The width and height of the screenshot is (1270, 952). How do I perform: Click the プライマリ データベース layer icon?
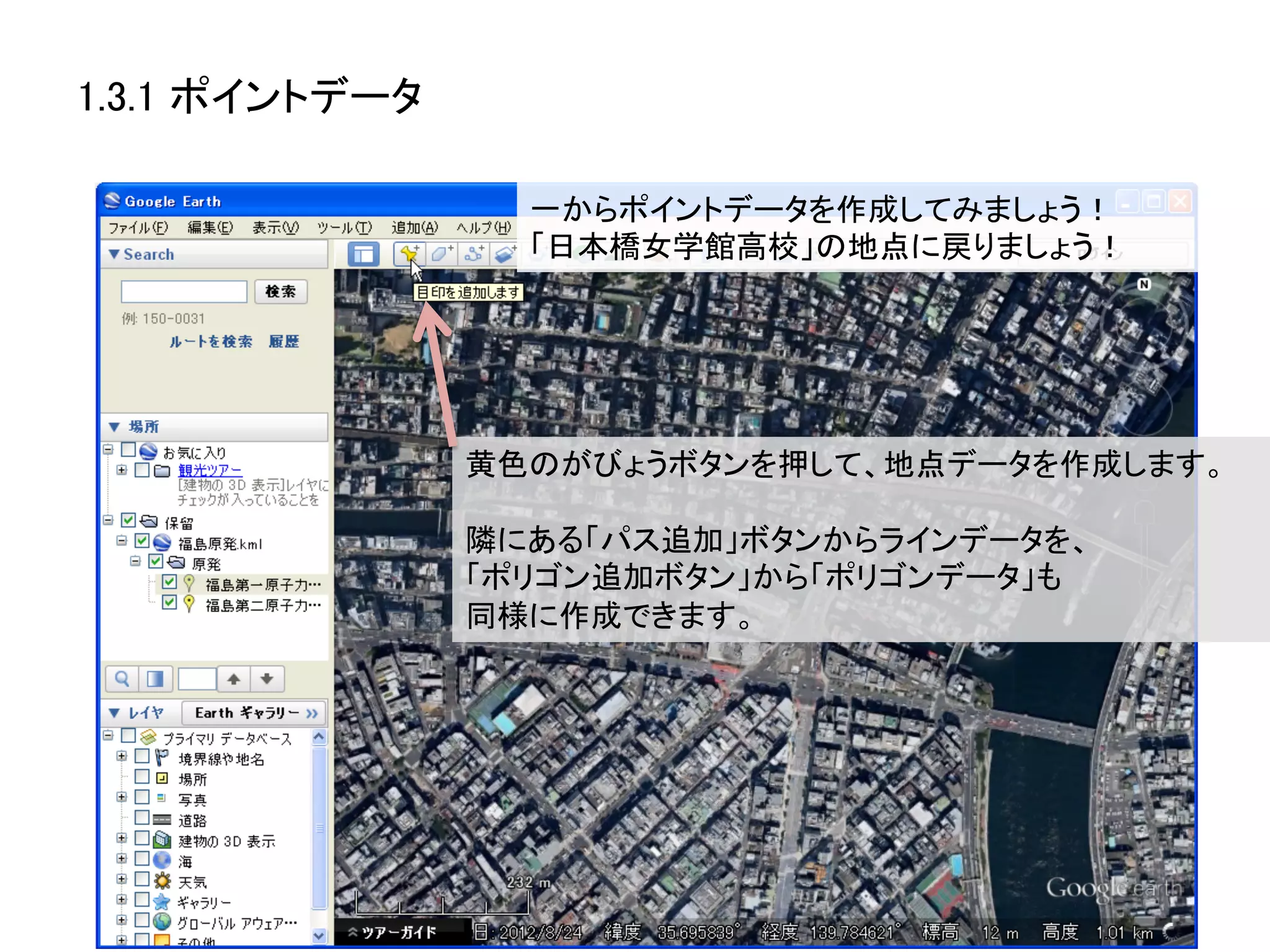(x=148, y=737)
